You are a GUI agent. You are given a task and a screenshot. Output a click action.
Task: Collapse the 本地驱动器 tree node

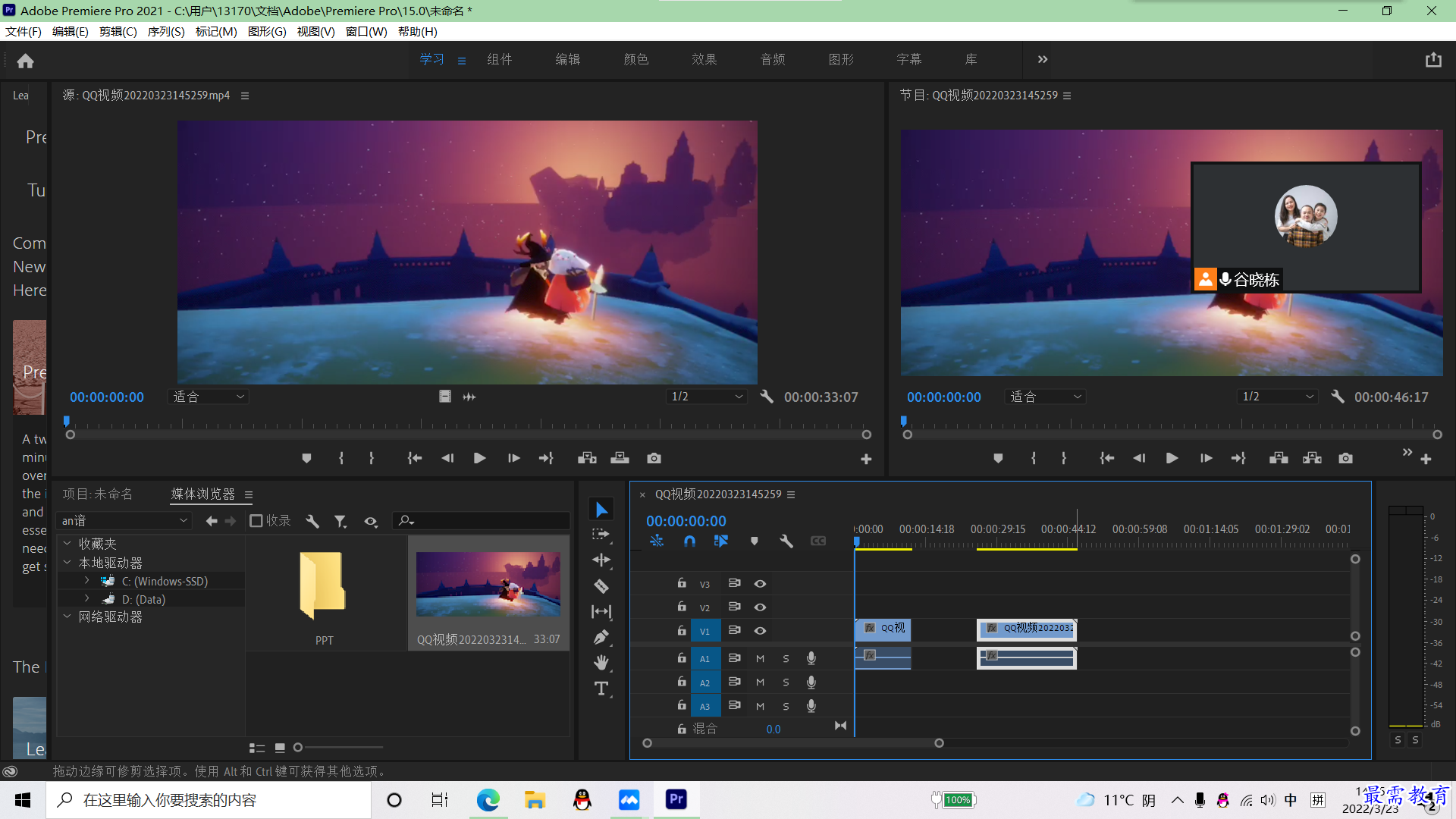67,562
